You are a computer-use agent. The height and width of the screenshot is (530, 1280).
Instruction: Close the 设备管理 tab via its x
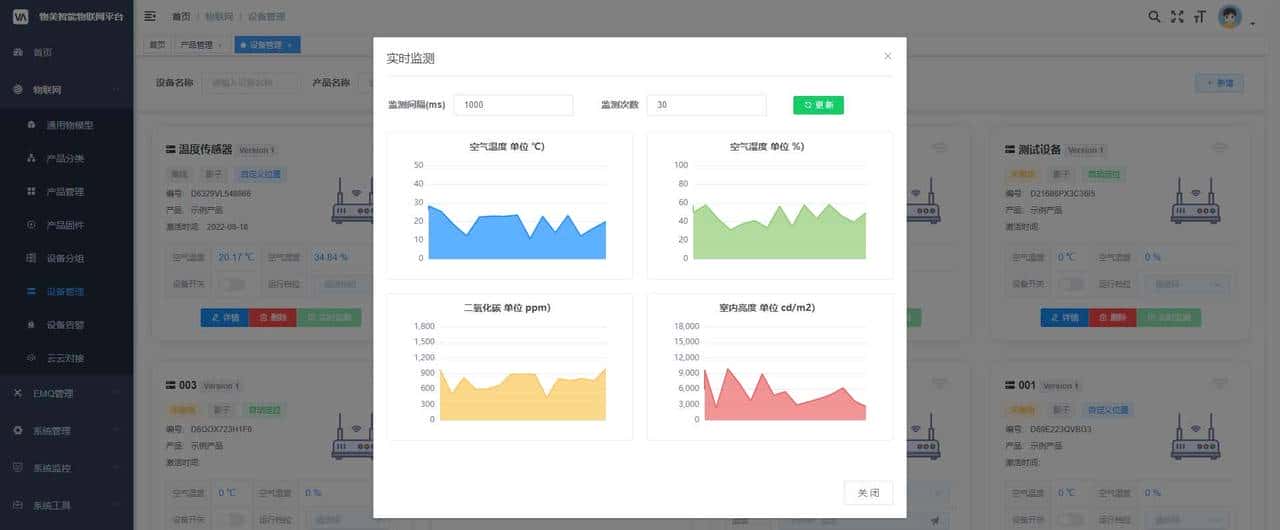(290, 45)
